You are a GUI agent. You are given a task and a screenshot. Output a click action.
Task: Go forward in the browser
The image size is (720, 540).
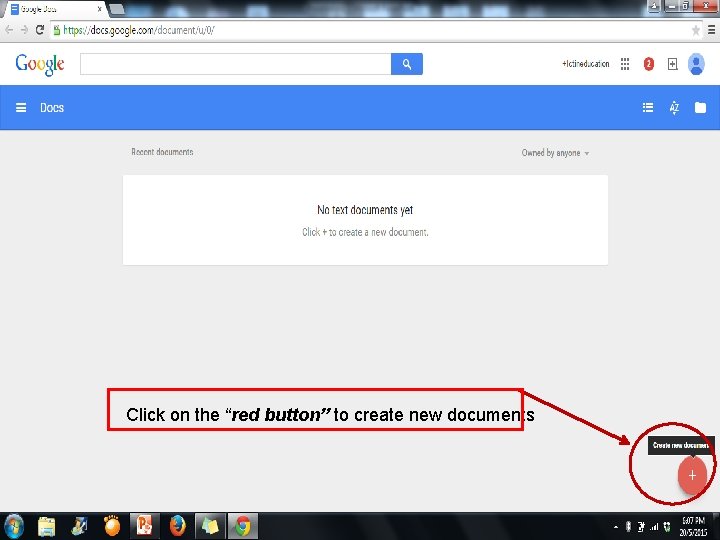(x=24, y=30)
